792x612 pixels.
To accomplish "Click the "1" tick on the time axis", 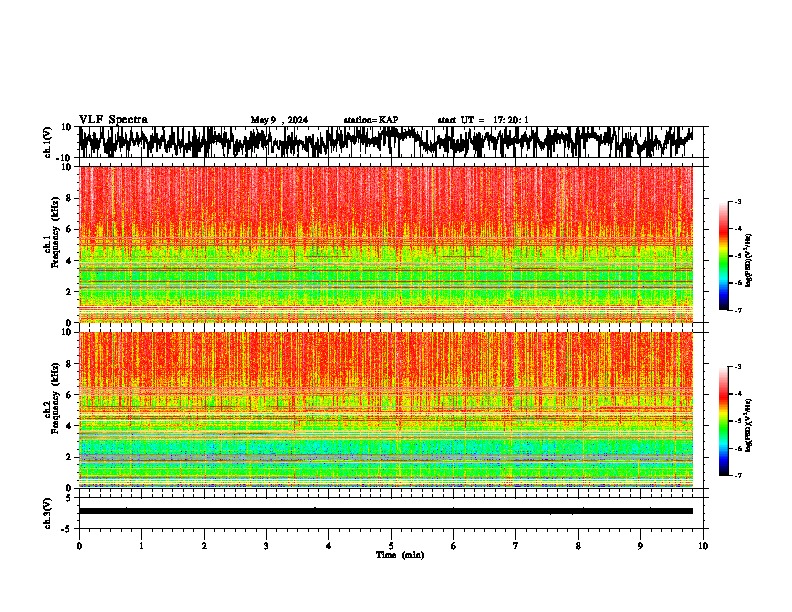I will (x=141, y=546).
